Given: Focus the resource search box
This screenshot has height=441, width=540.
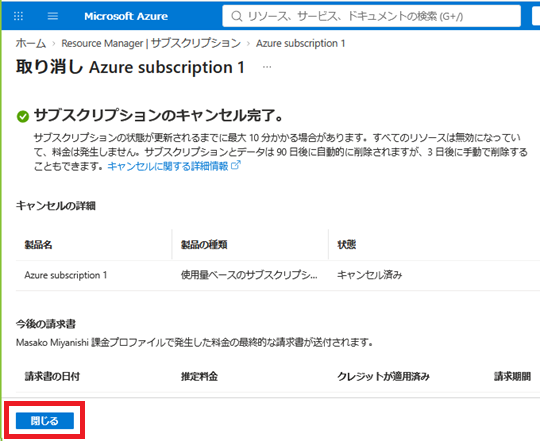Looking at the screenshot, I should click(x=372, y=16).
